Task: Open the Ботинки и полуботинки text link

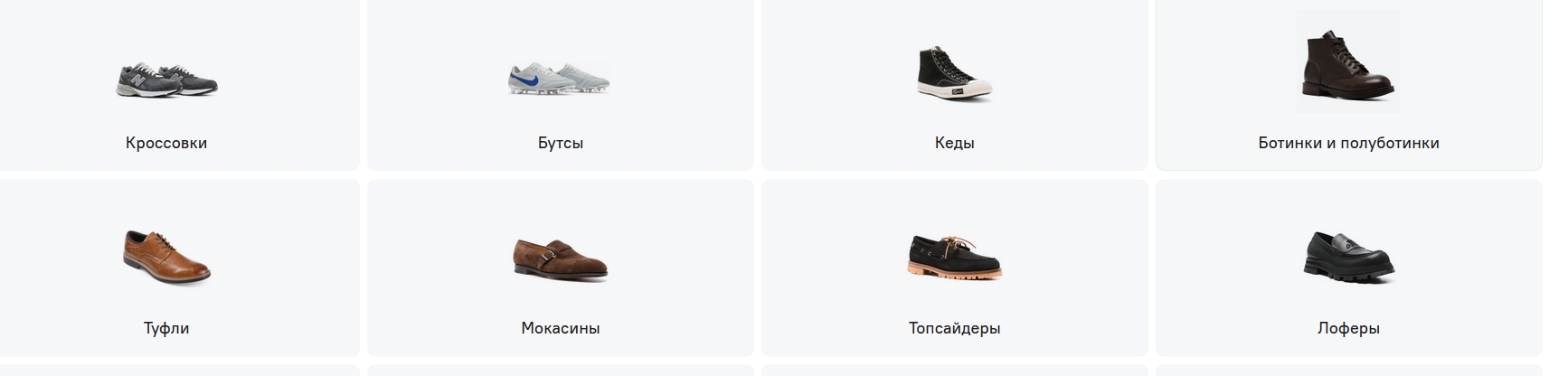Action: (x=1348, y=143)
